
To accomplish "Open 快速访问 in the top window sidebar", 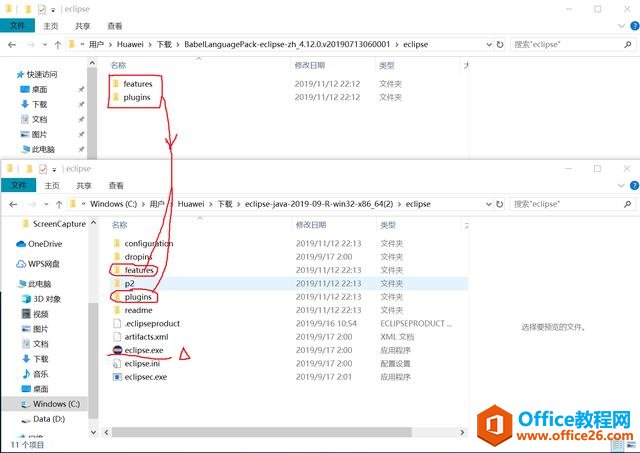I will click(x=42, y=74).
